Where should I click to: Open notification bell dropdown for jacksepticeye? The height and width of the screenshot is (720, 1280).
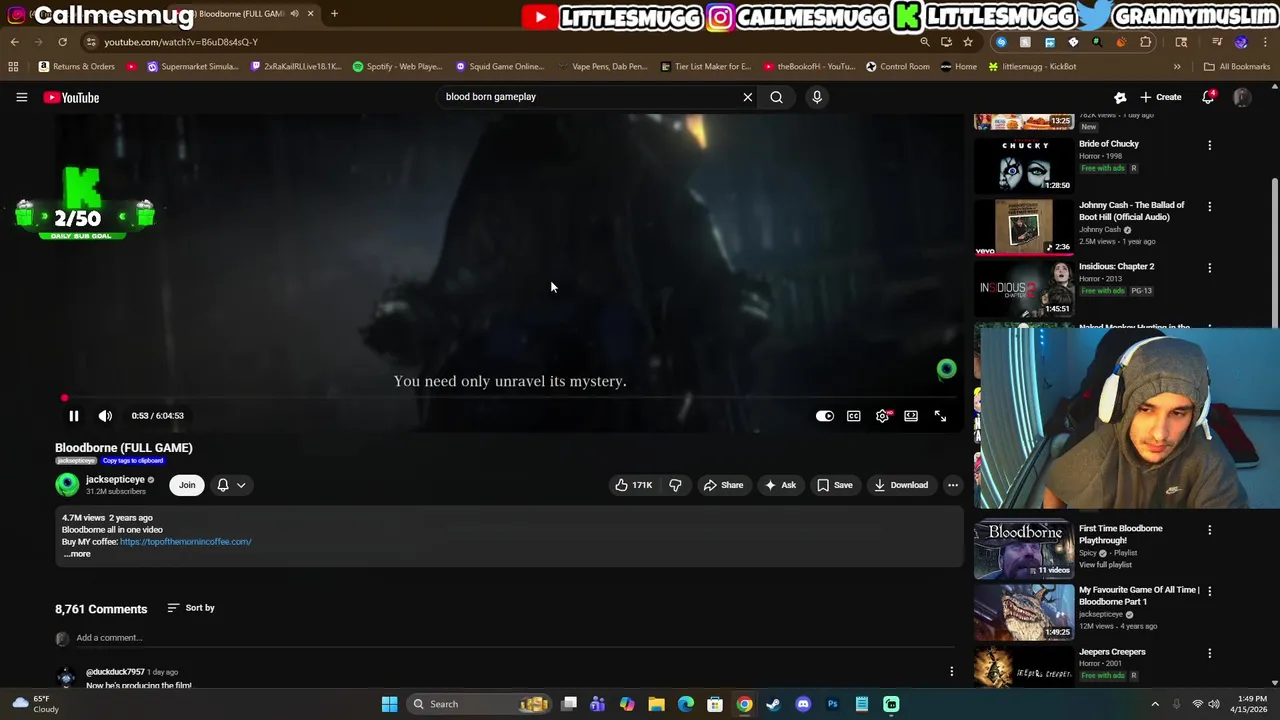click(x=231, y=485)
